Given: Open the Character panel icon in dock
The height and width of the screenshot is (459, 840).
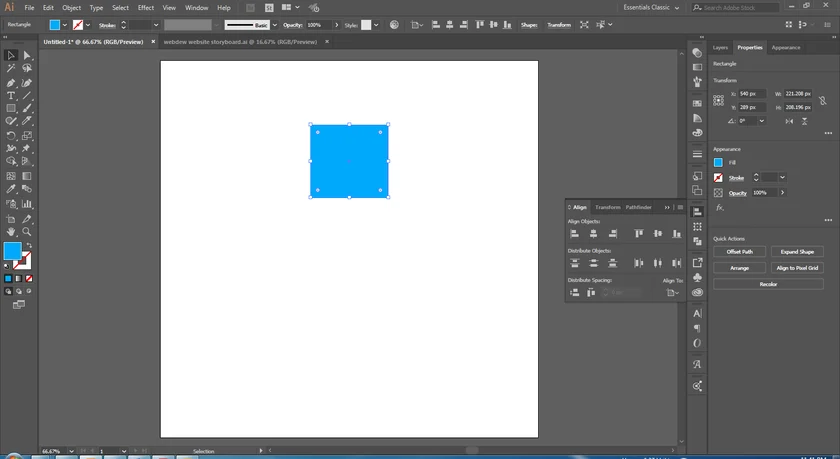Looking at the screenshot, I should [697, 313].
